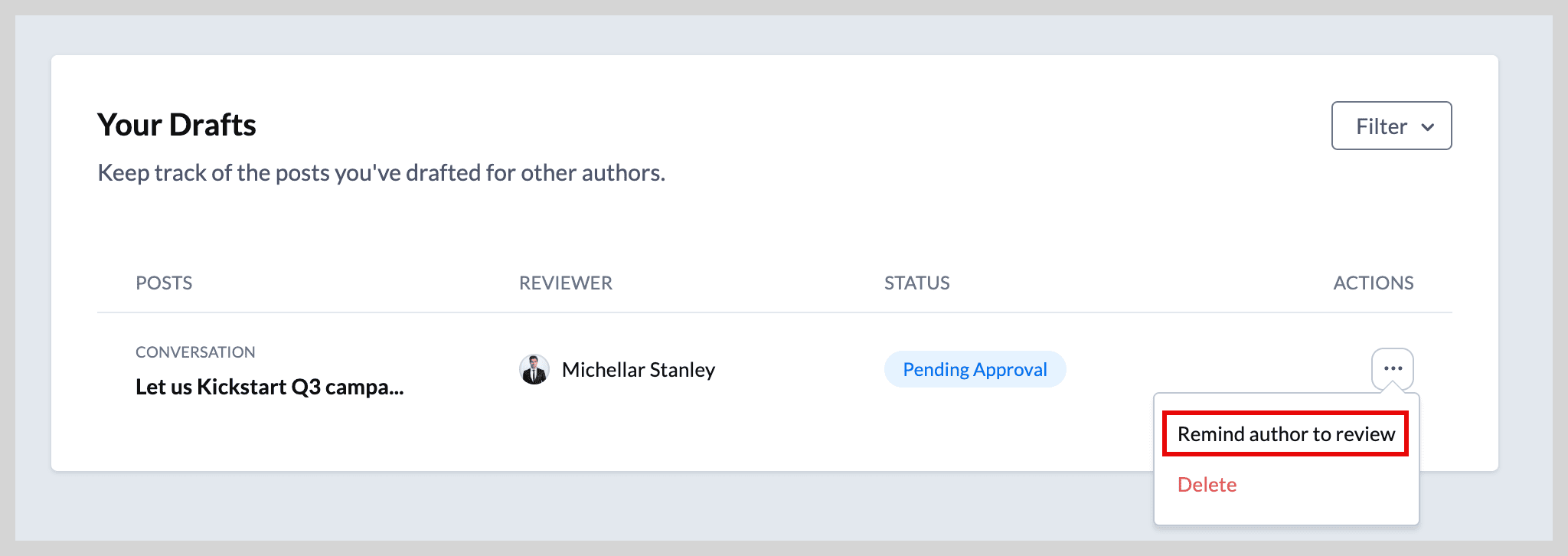Click the Your Drafts heading
The height and width of the screenshot is (556, 1568).
click(x=177, y=125)
